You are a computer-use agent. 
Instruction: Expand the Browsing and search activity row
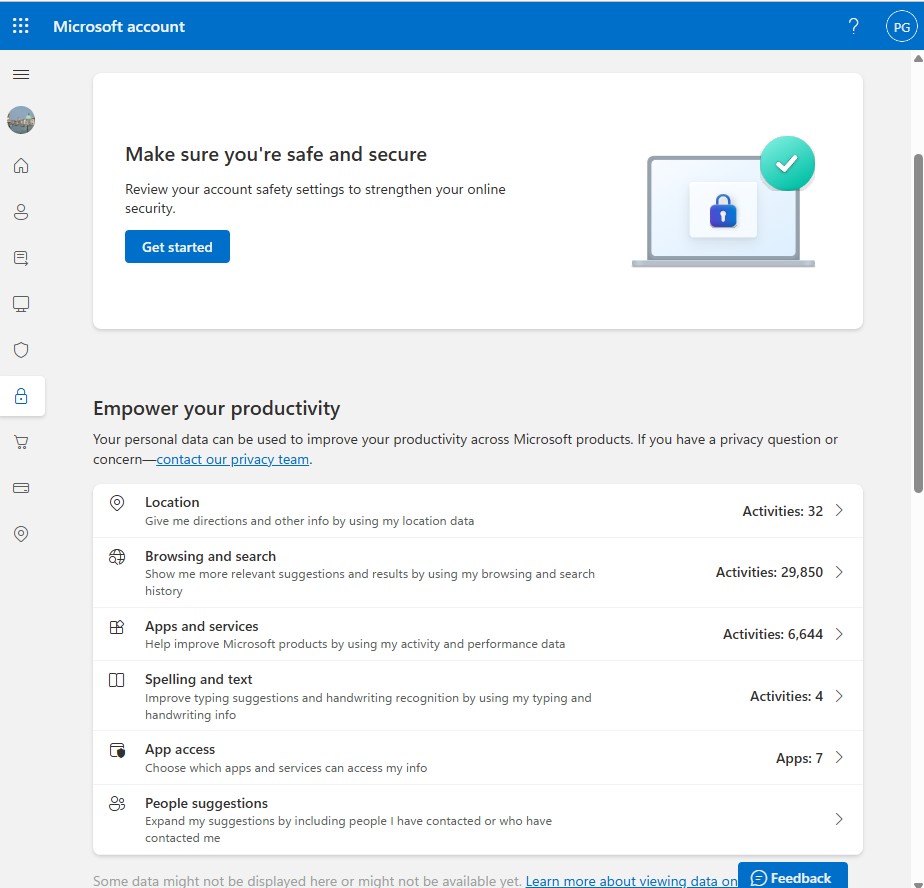[838, 572]
